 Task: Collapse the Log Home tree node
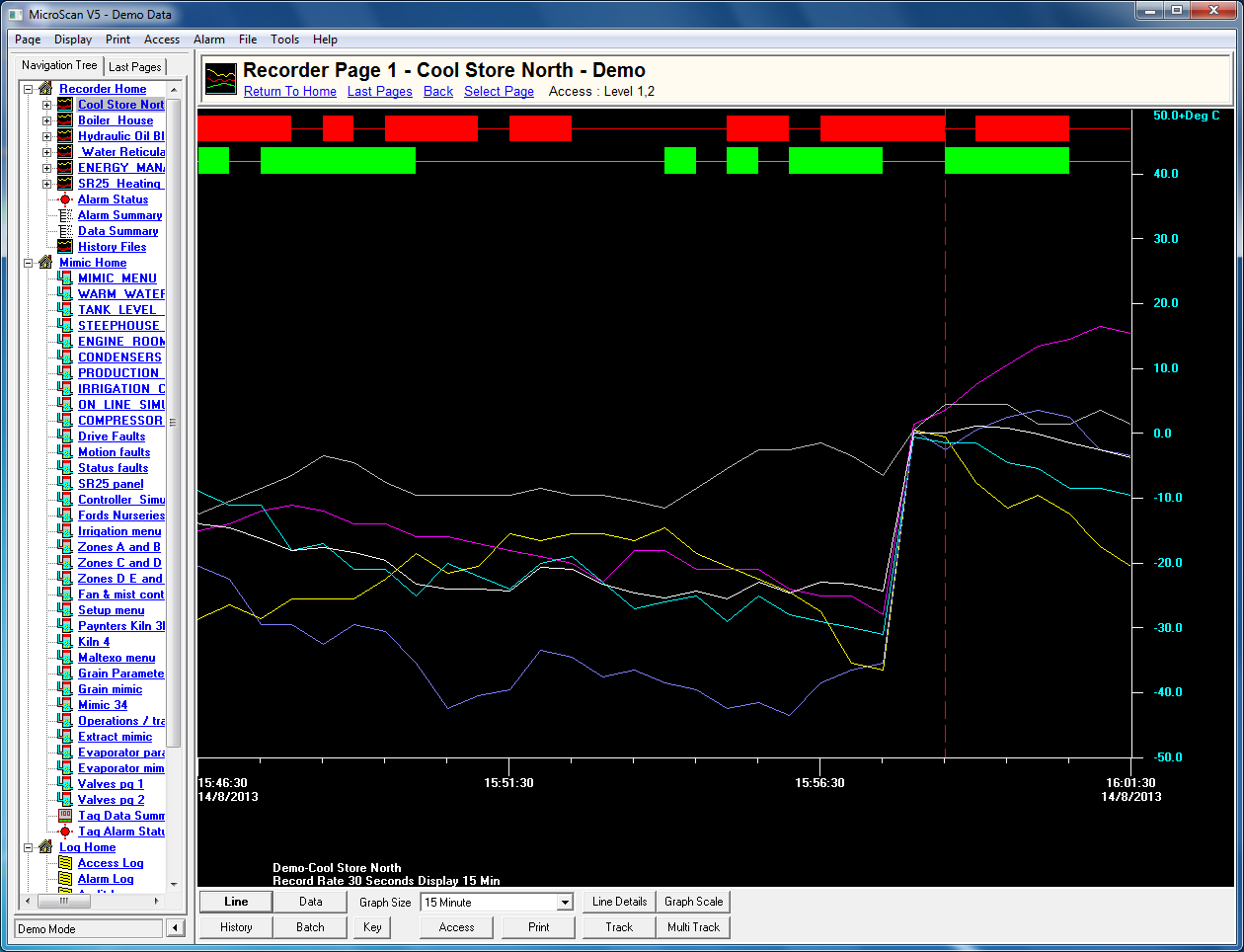29,847
